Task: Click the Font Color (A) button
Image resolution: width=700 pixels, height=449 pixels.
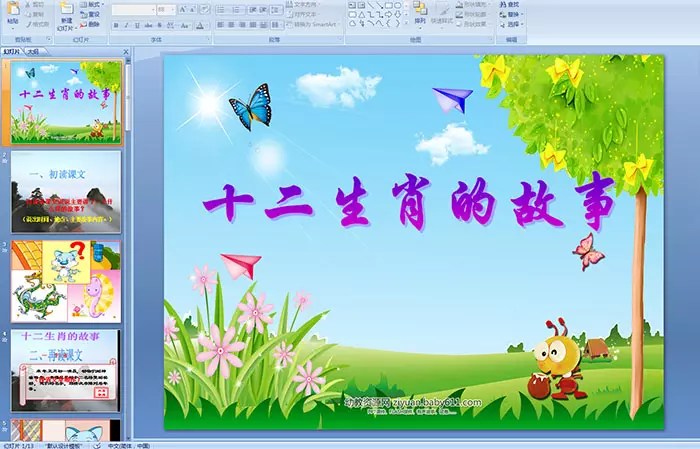Action: click(x=200, y=25)
